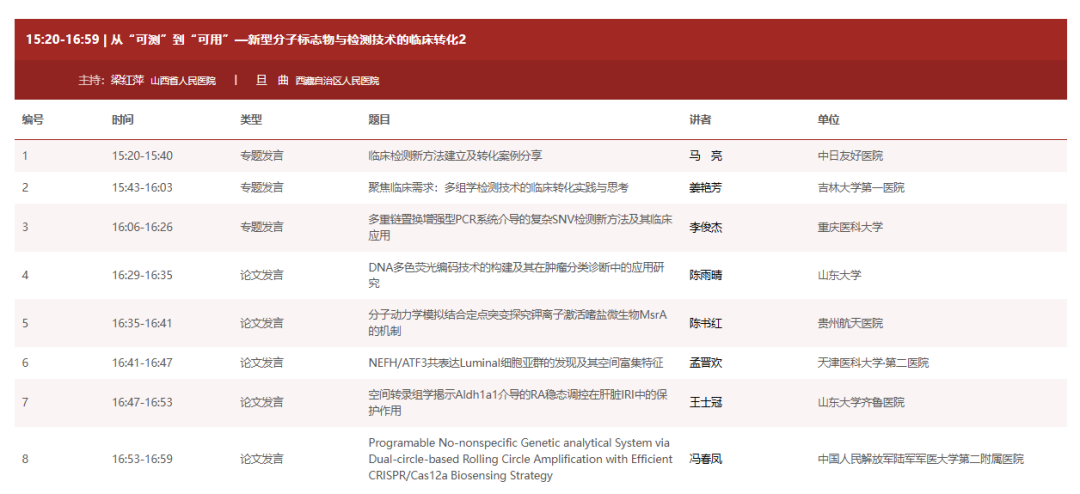Select time cell 16:41-16:47
The image size is (1080, 494).
(143, 362)
